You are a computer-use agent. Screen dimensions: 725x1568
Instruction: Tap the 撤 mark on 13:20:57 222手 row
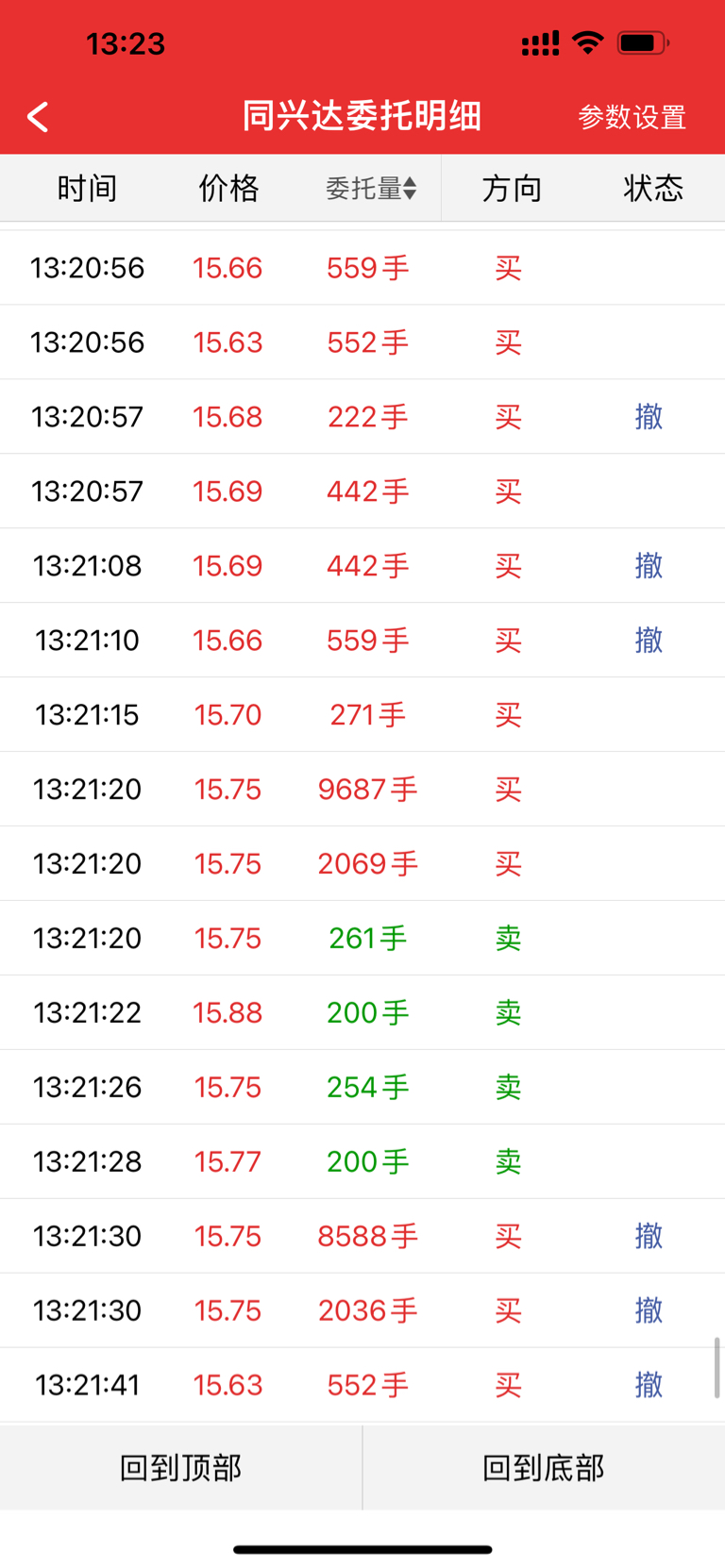click(649, 416)
